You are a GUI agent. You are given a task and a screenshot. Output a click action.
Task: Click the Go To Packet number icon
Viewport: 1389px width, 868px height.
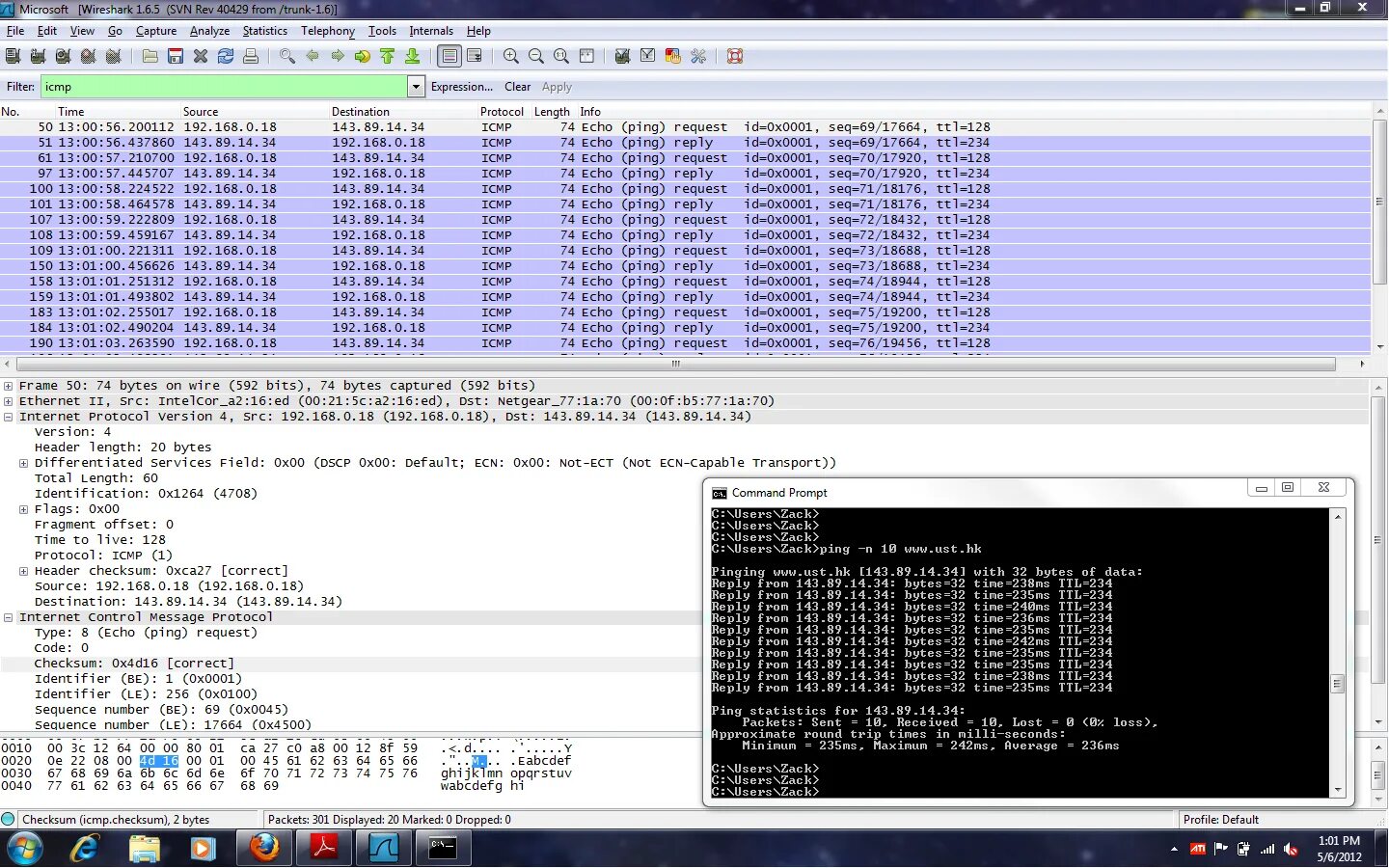363,56
